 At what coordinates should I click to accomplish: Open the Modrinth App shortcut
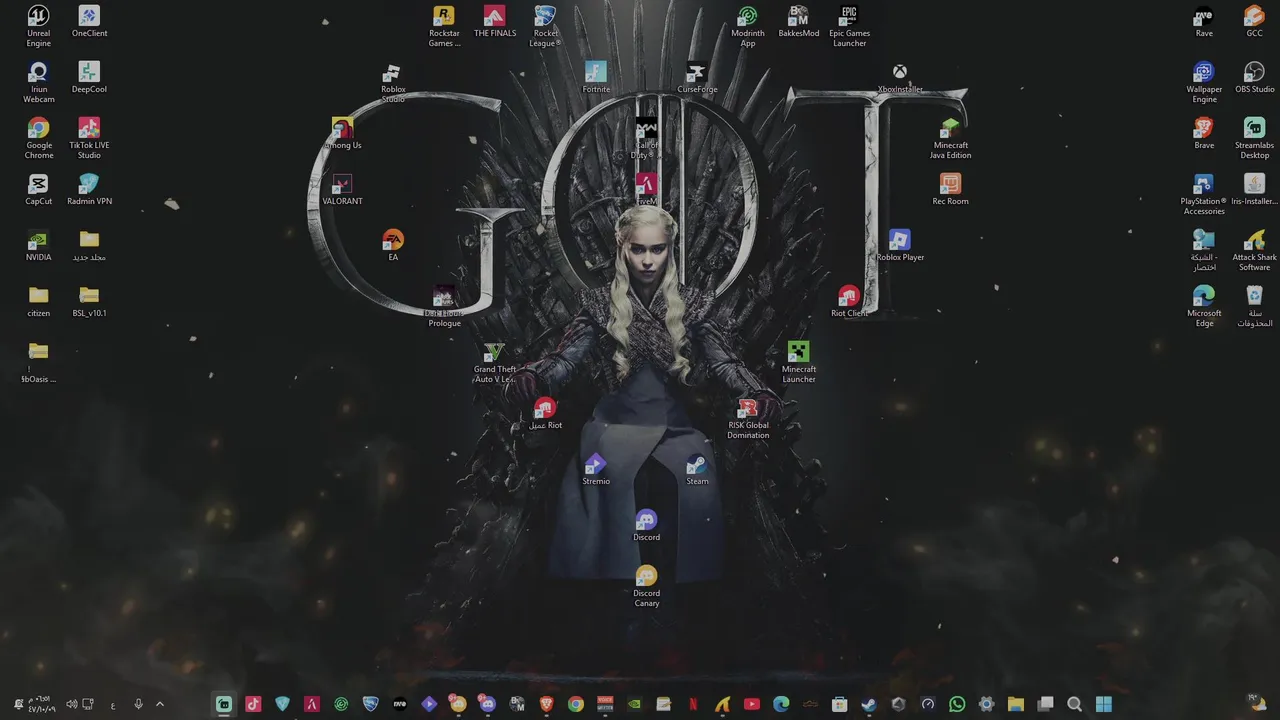[x=747, y=26]
